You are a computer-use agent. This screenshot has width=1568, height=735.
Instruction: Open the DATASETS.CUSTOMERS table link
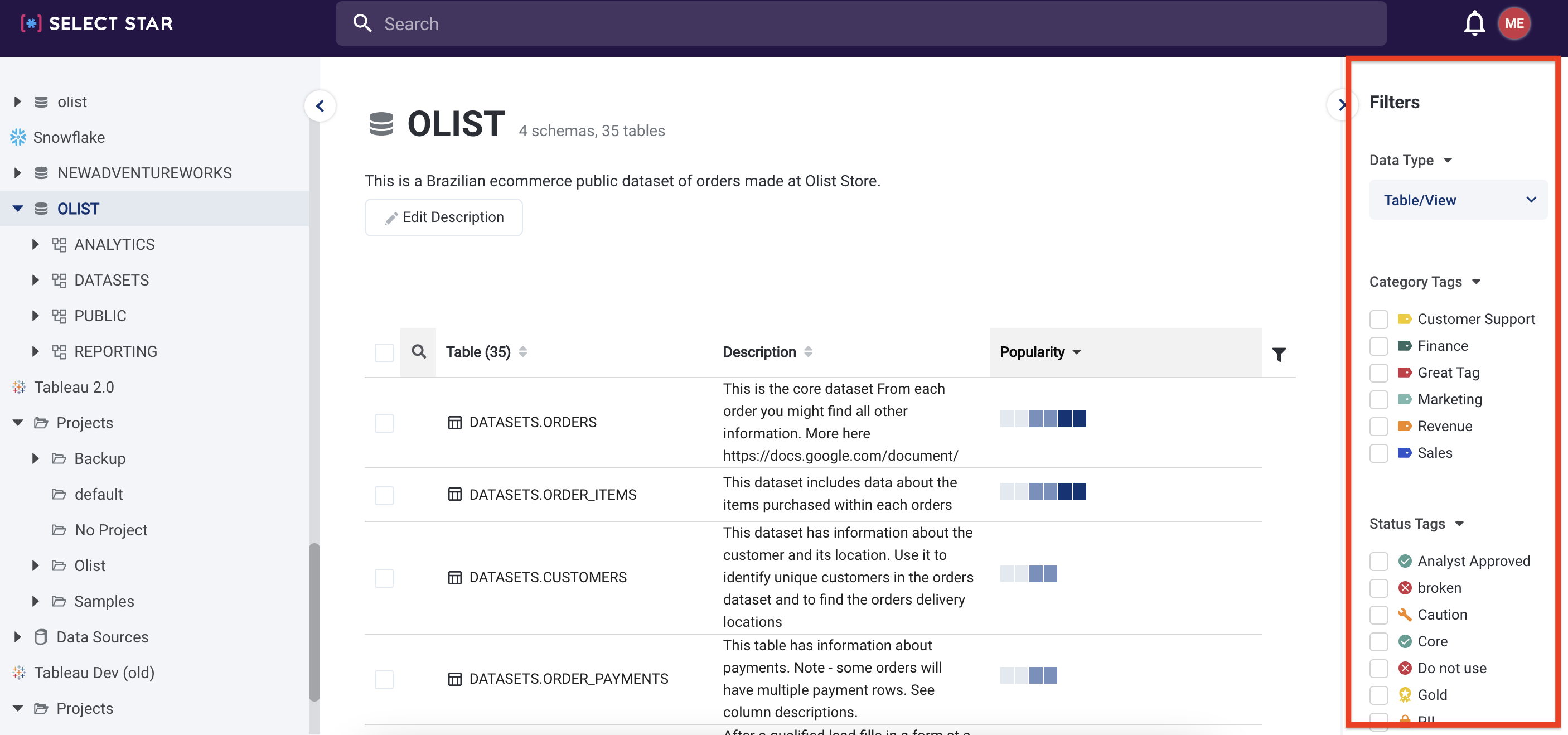click(x=548, y=577)
